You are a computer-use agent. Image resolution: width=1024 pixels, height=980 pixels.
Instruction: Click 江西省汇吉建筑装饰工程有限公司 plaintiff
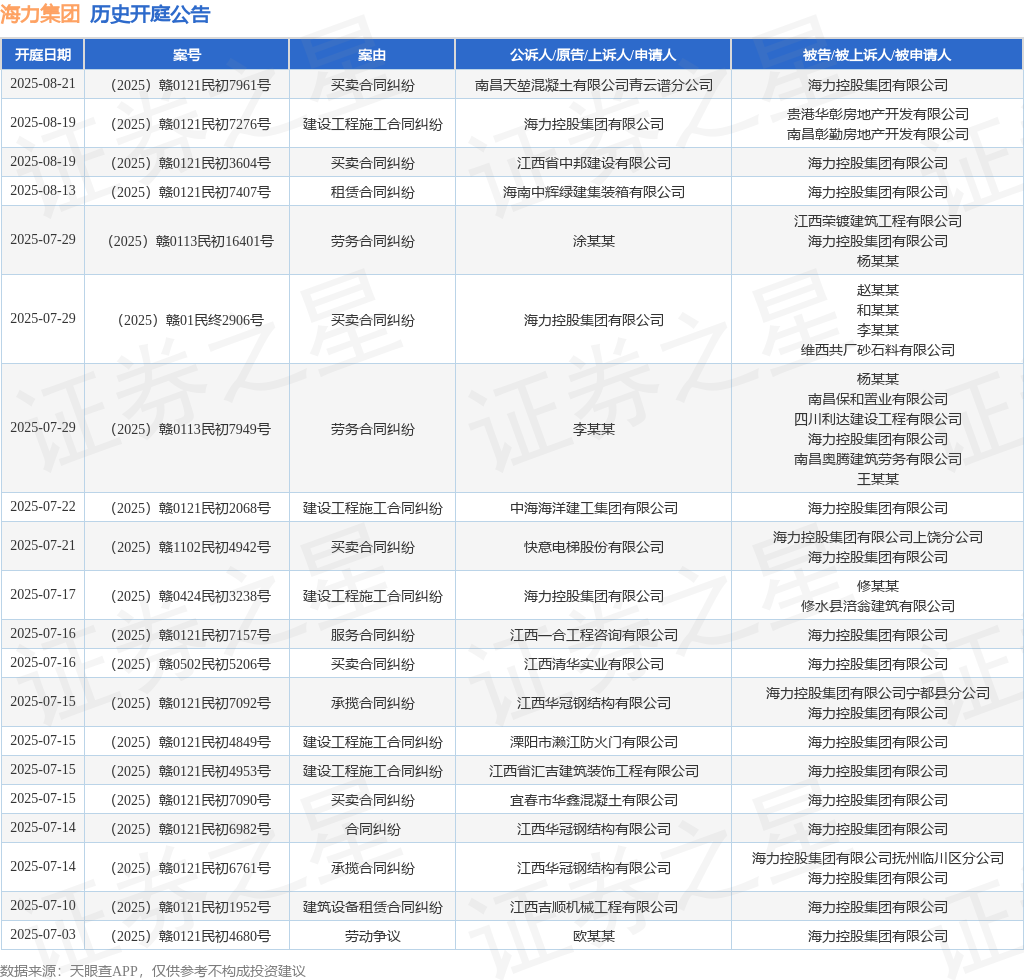pos(594,772)
